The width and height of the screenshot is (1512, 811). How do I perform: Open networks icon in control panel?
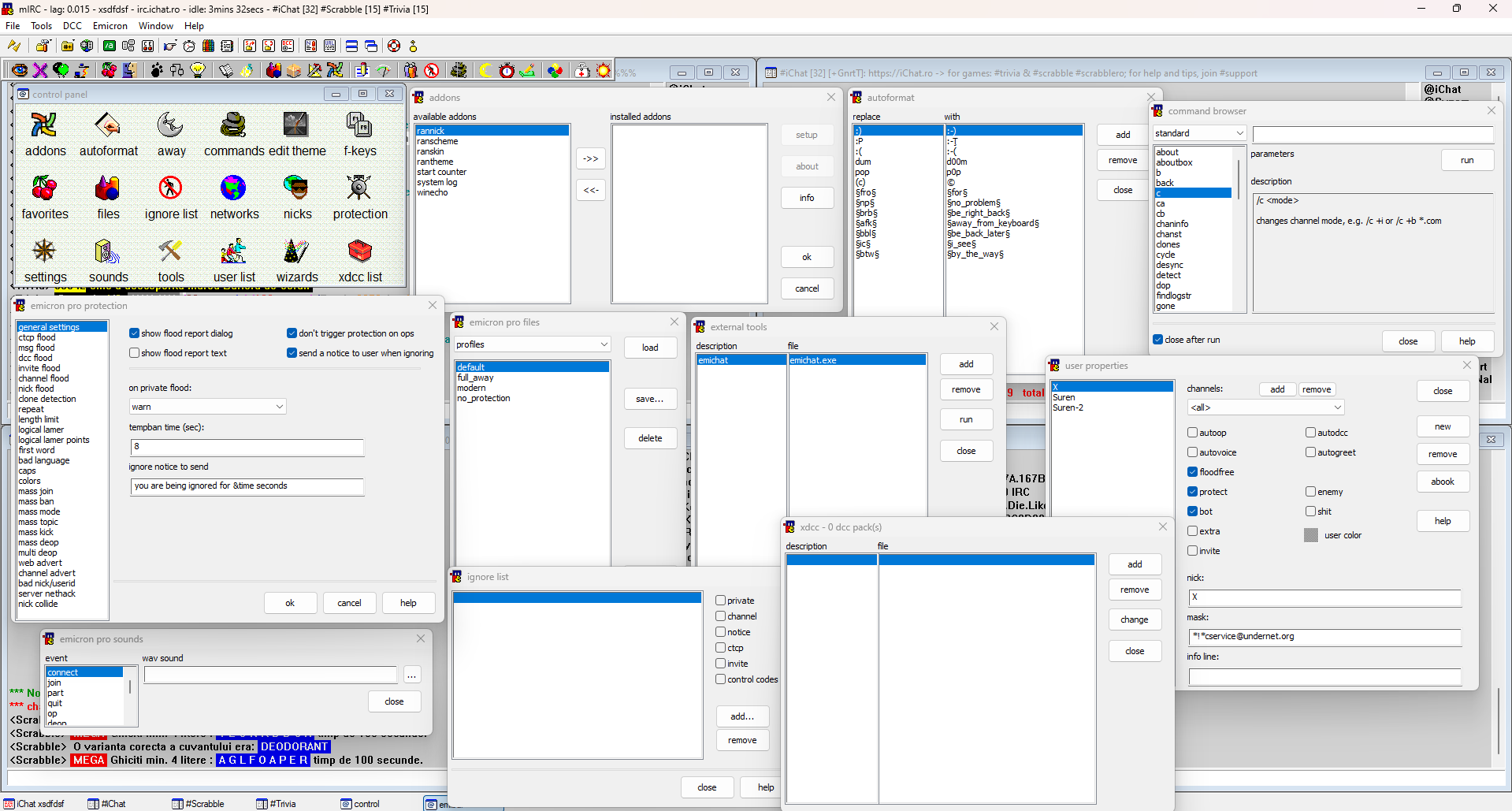pos(234,198)
